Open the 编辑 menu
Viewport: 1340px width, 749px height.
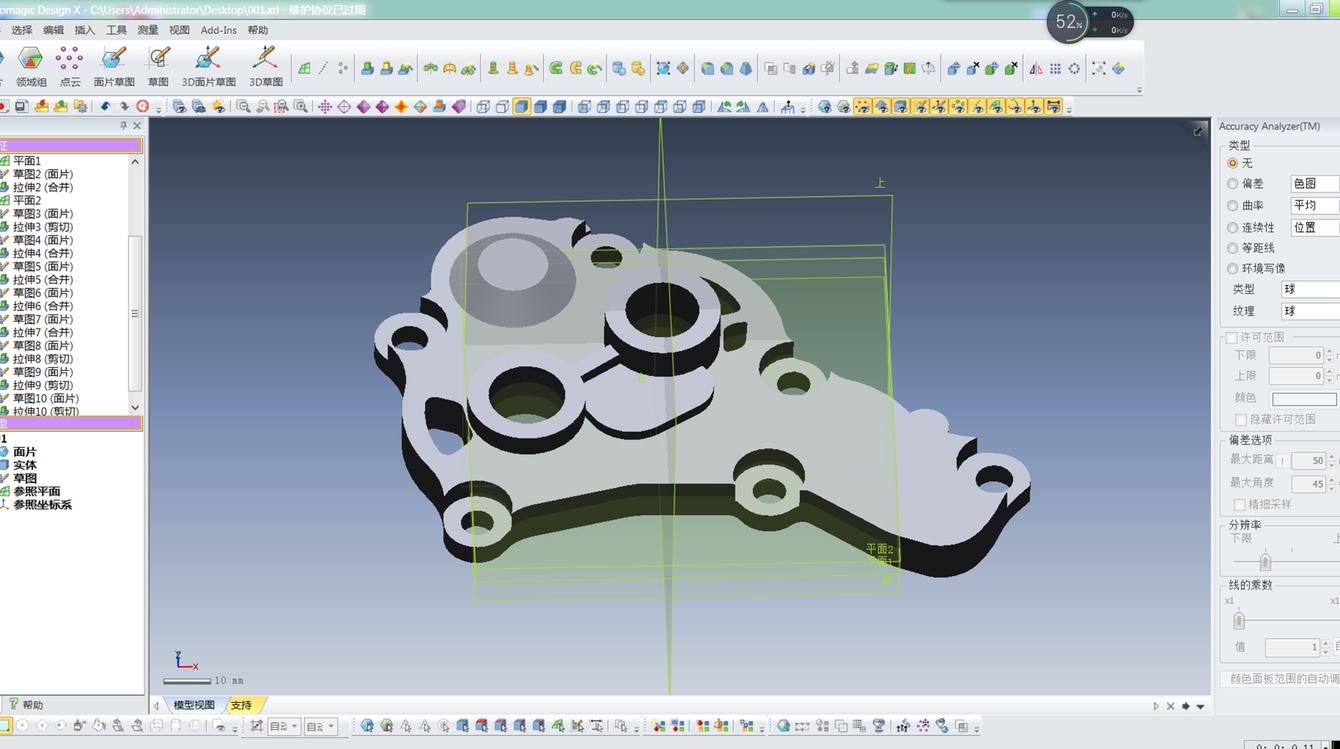tap(54, 30)
